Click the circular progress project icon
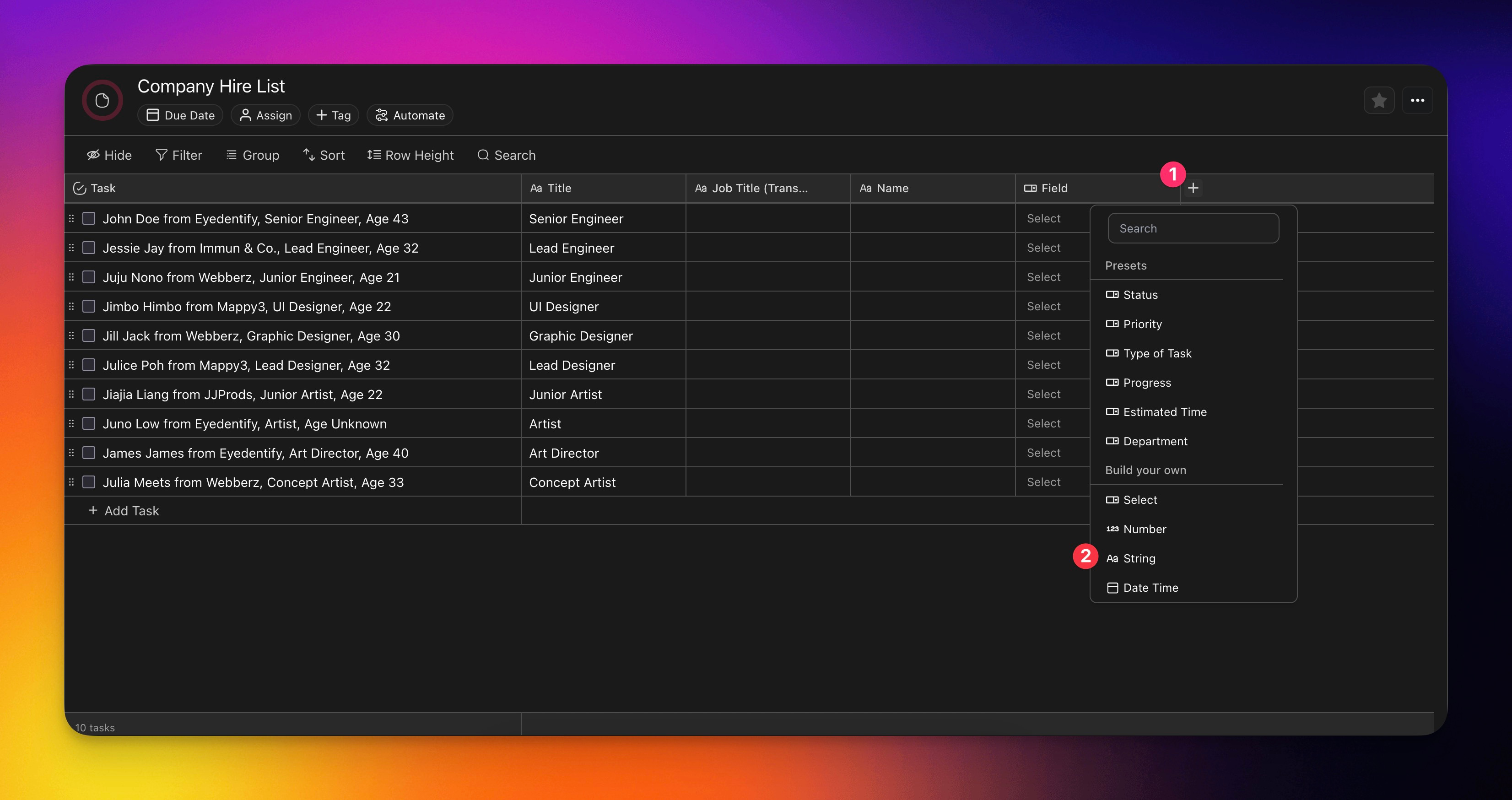1512x800 pixels. [x=102, y=100]
